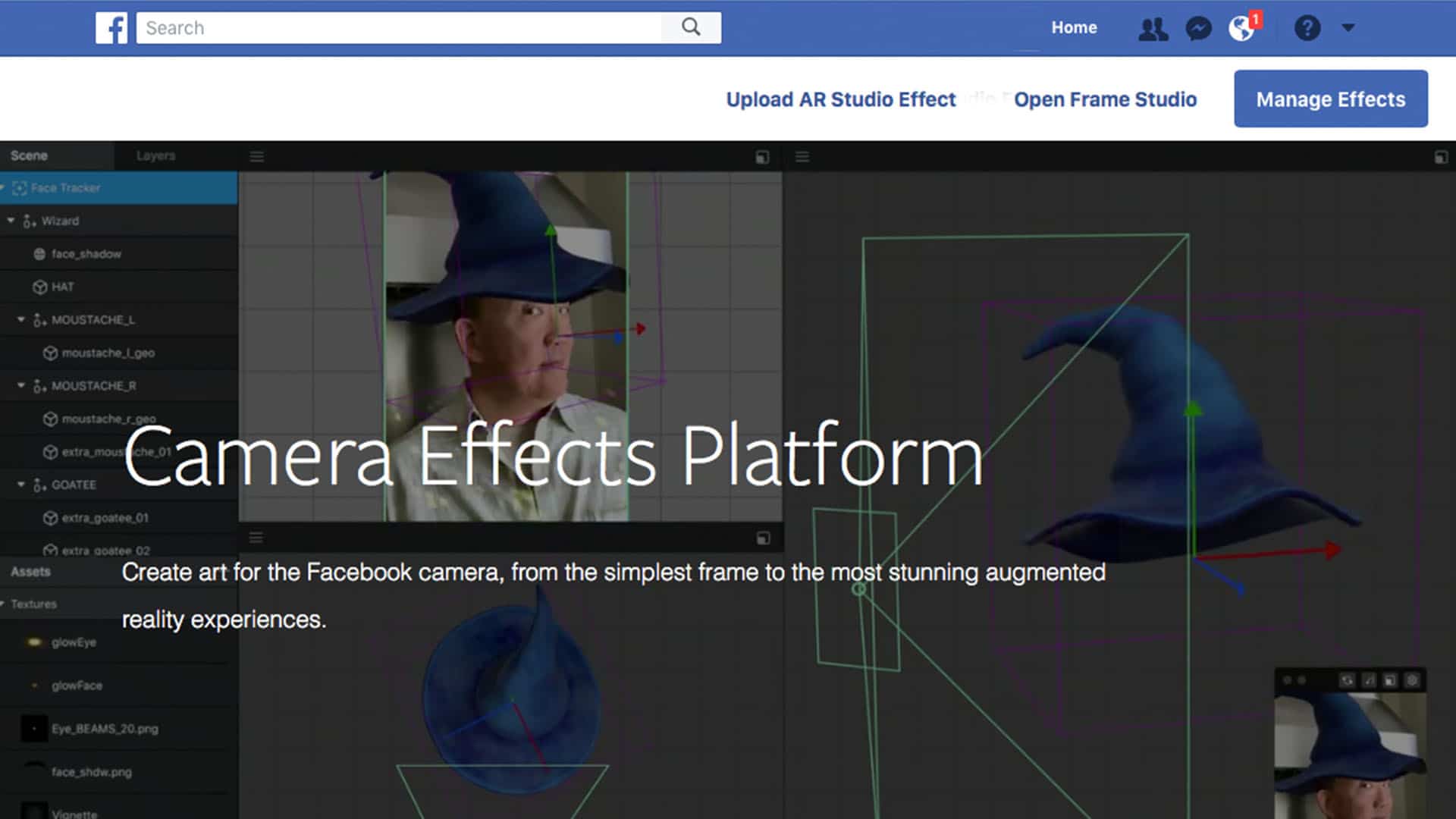The image size is (1456, 819).
Task: Click the moustache_l_geo cube icon
Action: (x=50, y=353)
